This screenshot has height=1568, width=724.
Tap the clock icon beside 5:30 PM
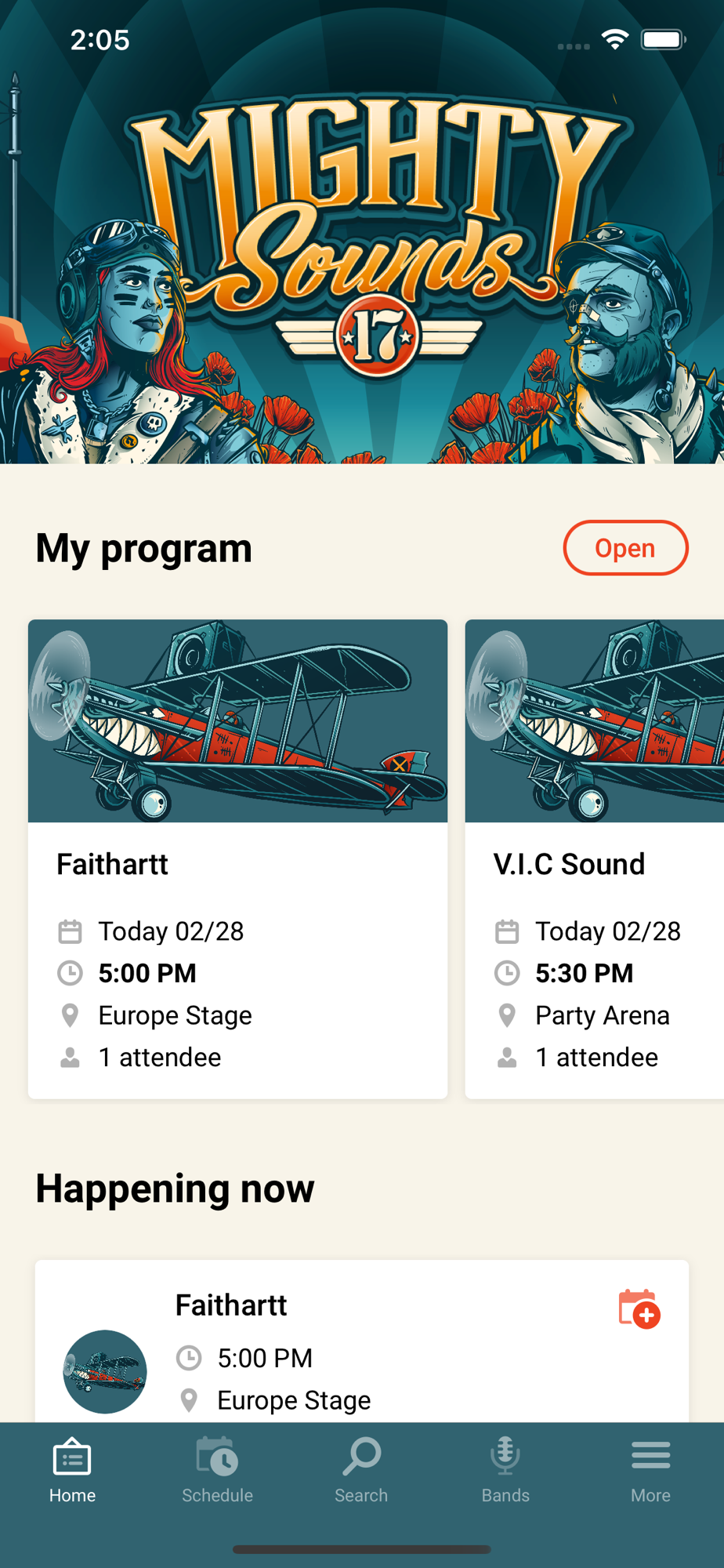pos(507,973)
